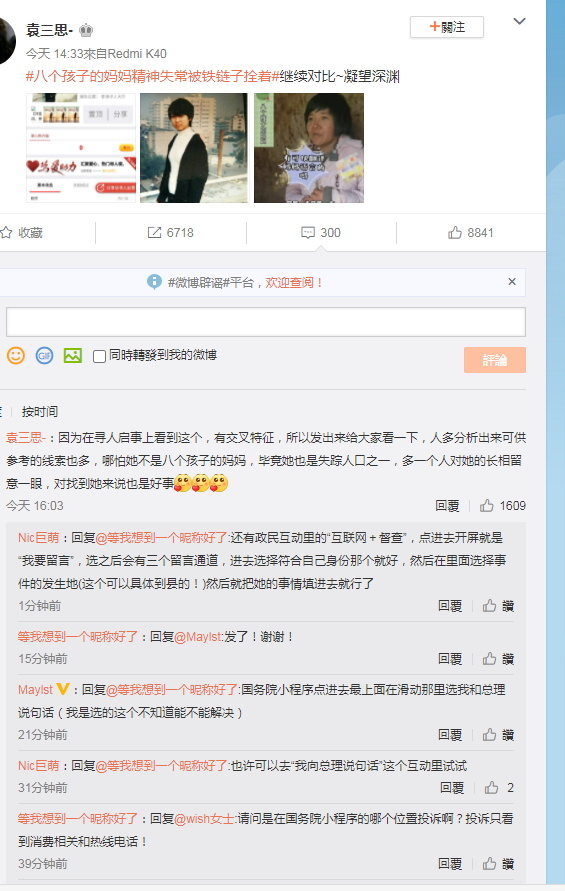Click the star favorite icon
This screenshot has height=891, width=565.
(x=6, y=232)
